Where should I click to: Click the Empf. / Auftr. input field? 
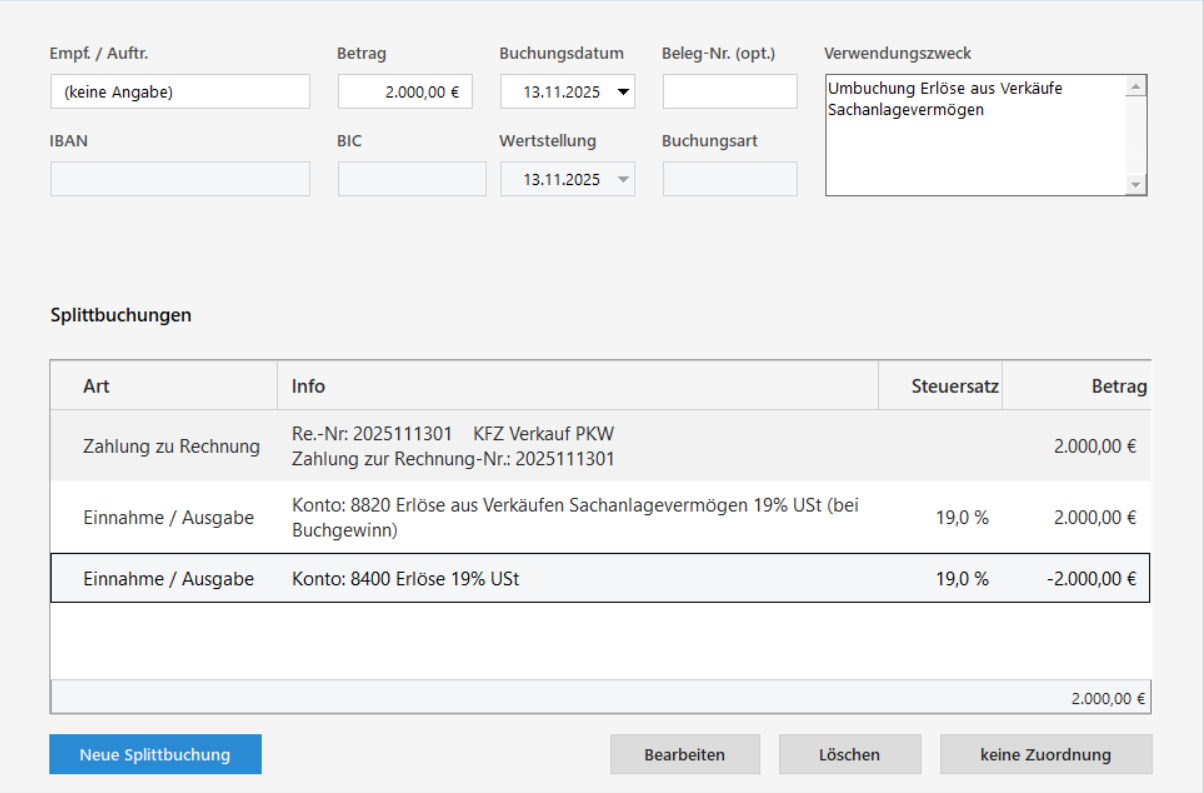coord(180,92)
